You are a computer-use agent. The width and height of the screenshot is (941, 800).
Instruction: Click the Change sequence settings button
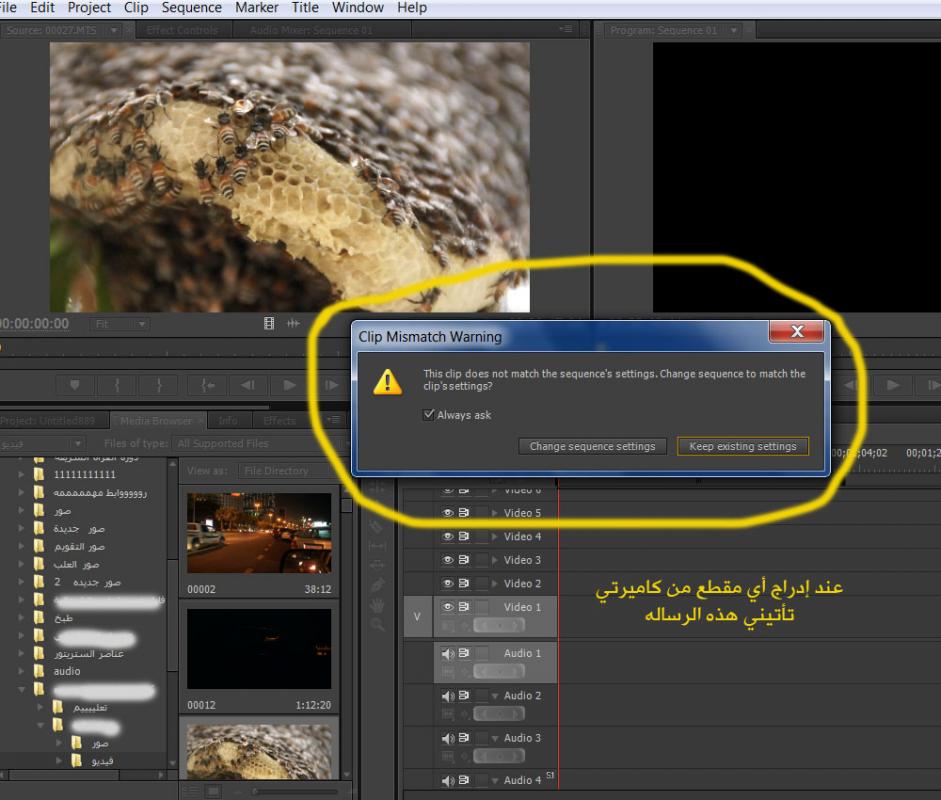[x=592, y=446]
